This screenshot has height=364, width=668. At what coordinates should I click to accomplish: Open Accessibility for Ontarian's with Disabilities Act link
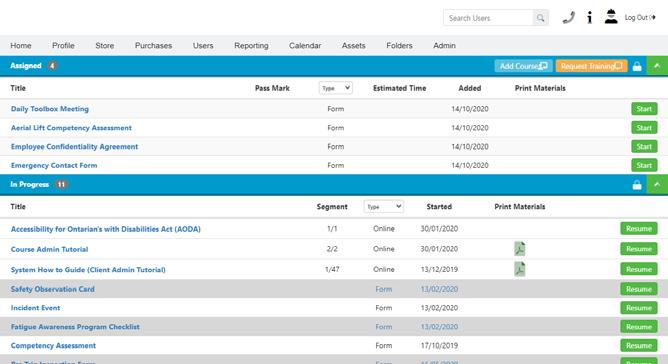(x=106, y=229)
